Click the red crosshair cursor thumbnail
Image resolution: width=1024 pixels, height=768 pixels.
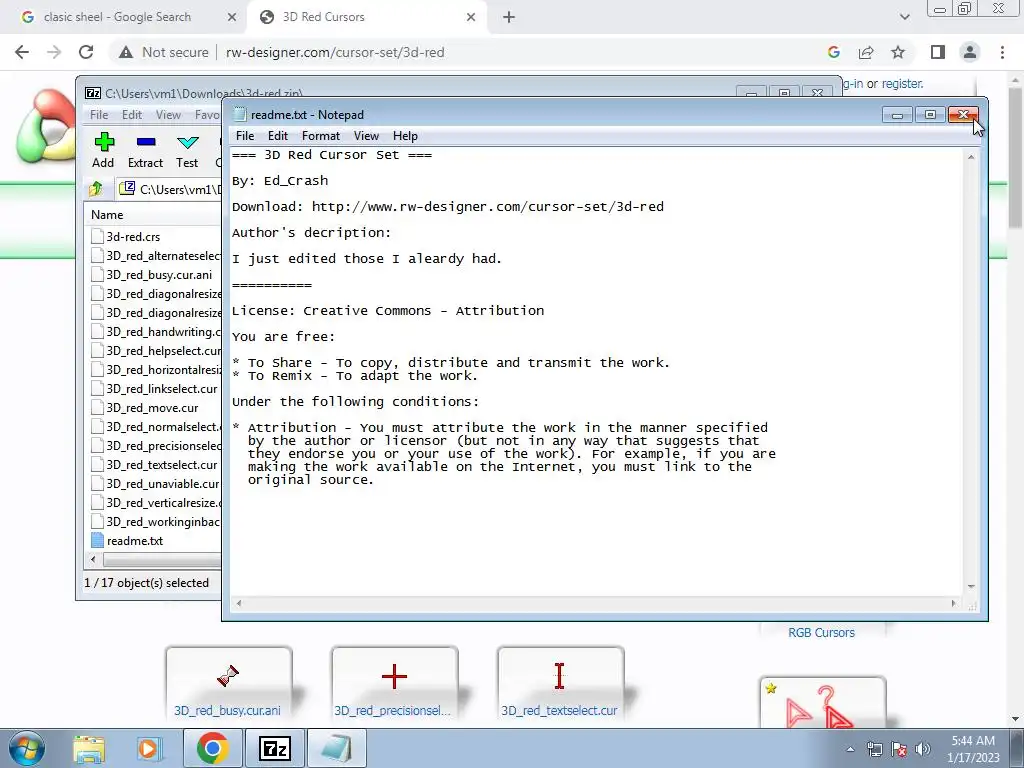[x=394, y=677]
